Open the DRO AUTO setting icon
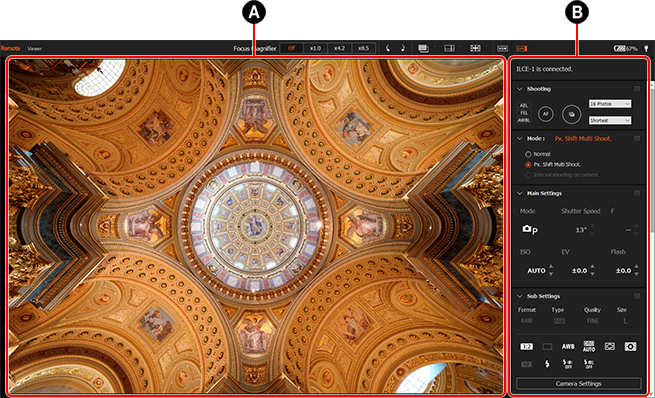The image size is (655, 398). [589, 346]
